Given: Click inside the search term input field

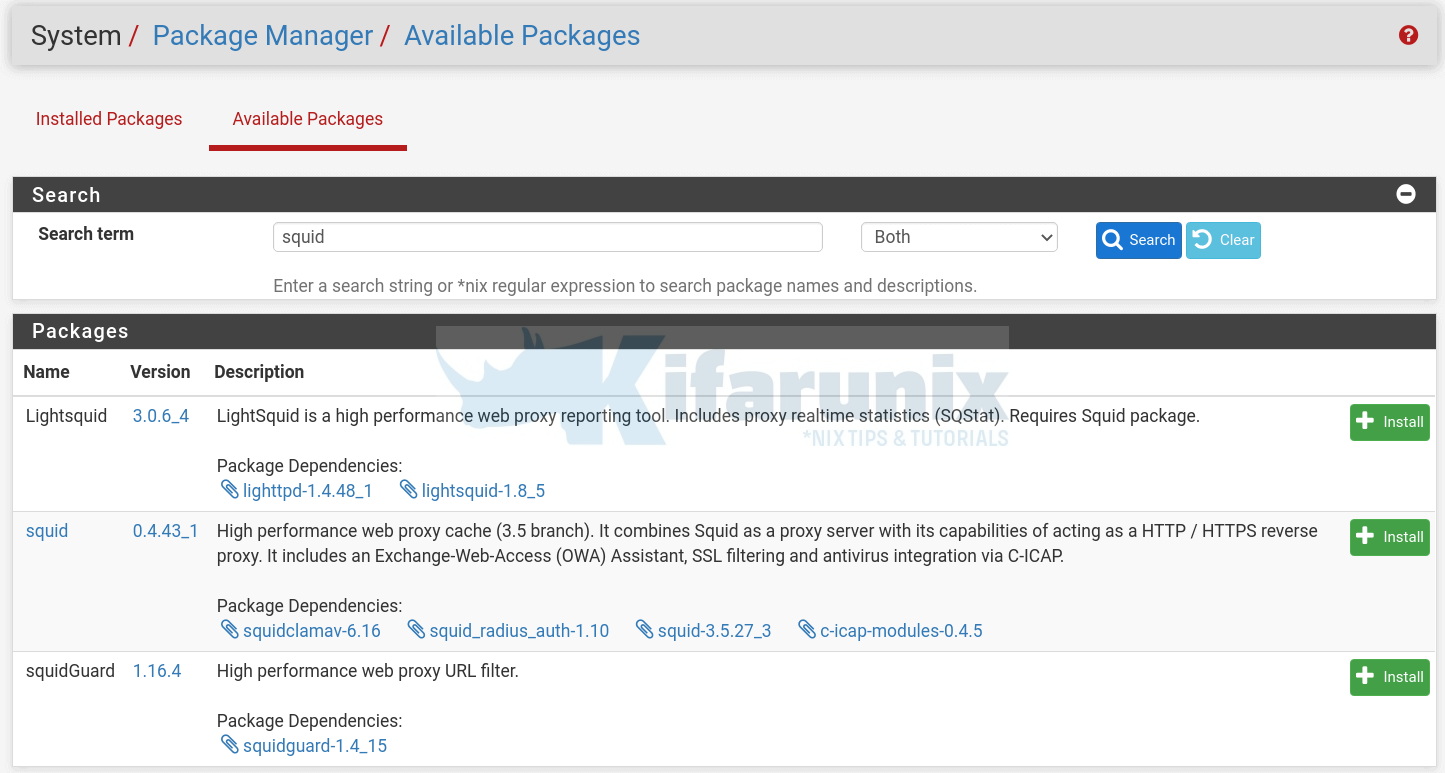Looking at the screenshot, I should pos(548,237).
